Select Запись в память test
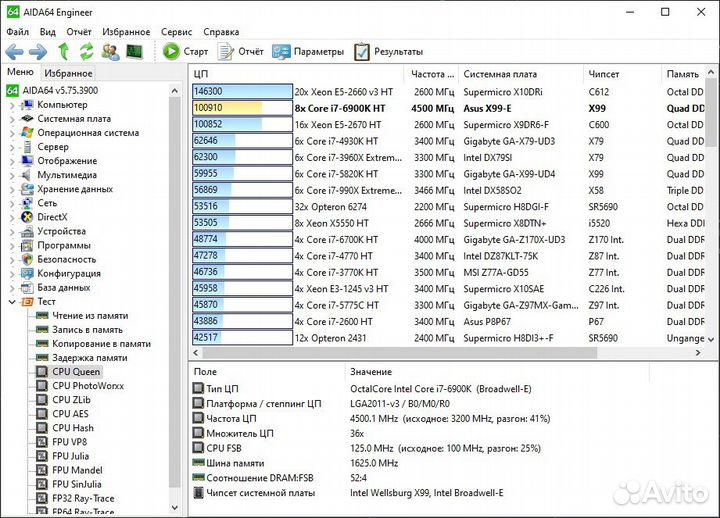Image resolution: width=720 pixels, height=518 pixels. 87,330
